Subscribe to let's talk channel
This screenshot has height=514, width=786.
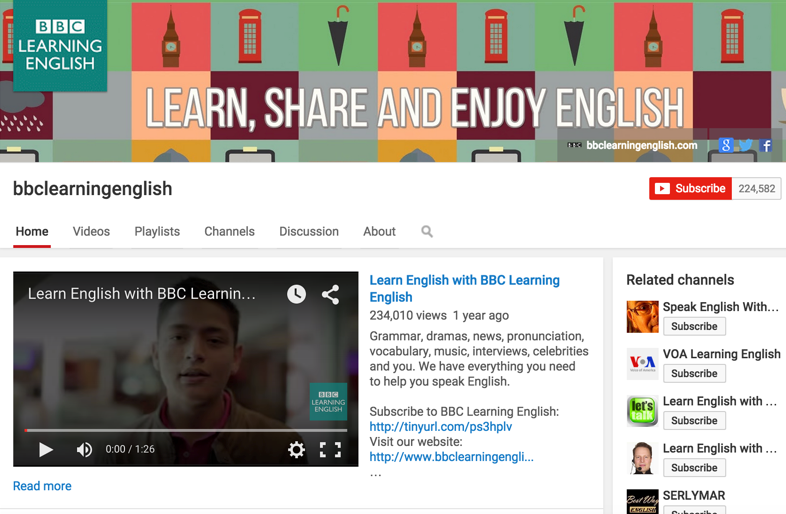coord(694,421)
